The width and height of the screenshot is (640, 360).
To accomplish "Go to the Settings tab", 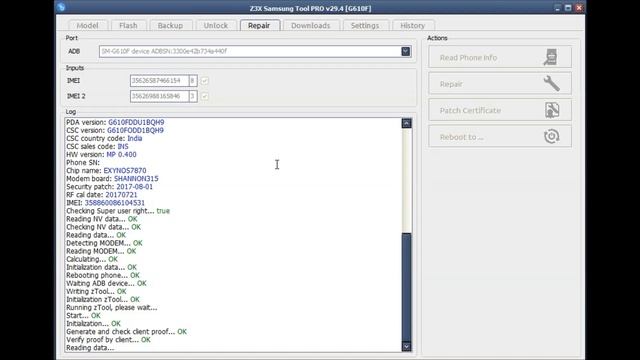I will pos(365,25).
